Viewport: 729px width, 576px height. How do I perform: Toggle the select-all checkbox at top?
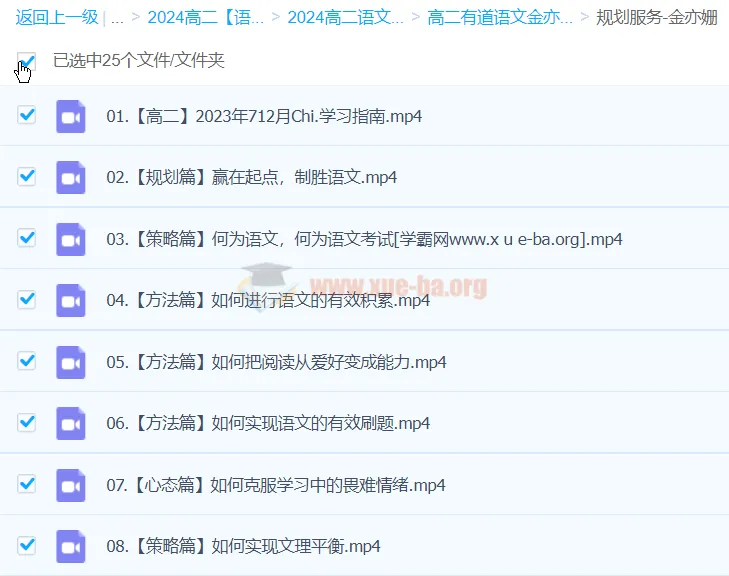(27, 61)
